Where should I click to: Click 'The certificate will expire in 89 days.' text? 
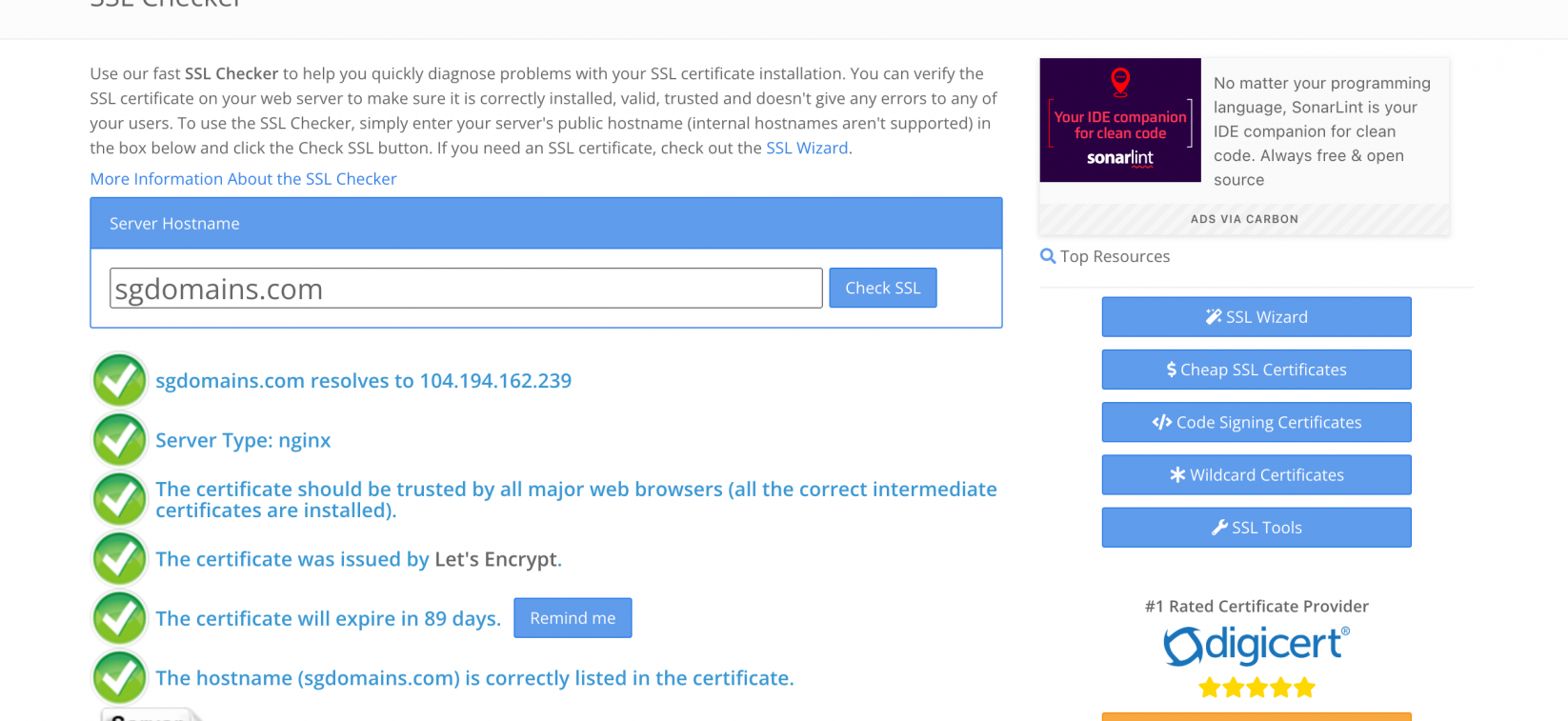(x=328, y=618)
